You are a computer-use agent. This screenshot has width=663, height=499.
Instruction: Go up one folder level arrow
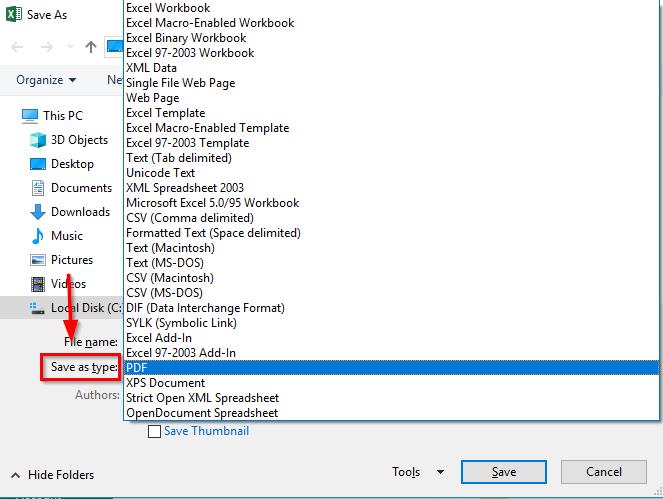point(90,47)
